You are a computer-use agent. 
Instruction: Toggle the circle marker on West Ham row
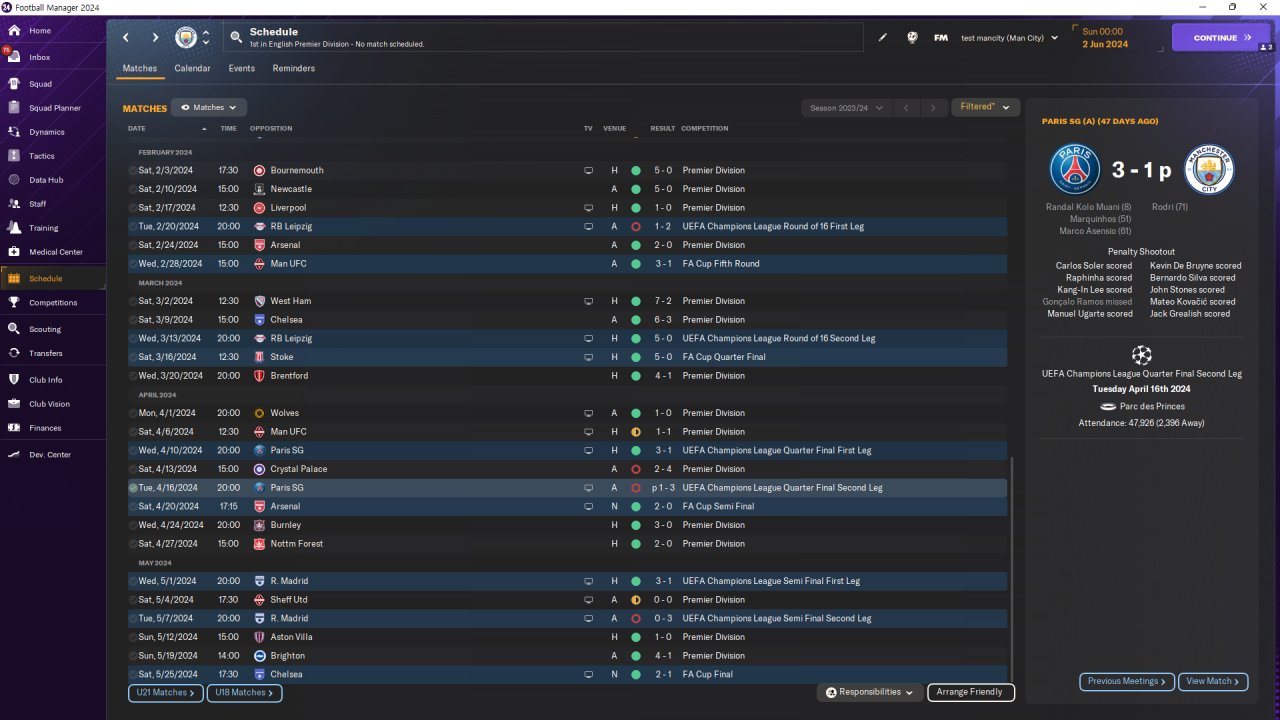(133, 301)
